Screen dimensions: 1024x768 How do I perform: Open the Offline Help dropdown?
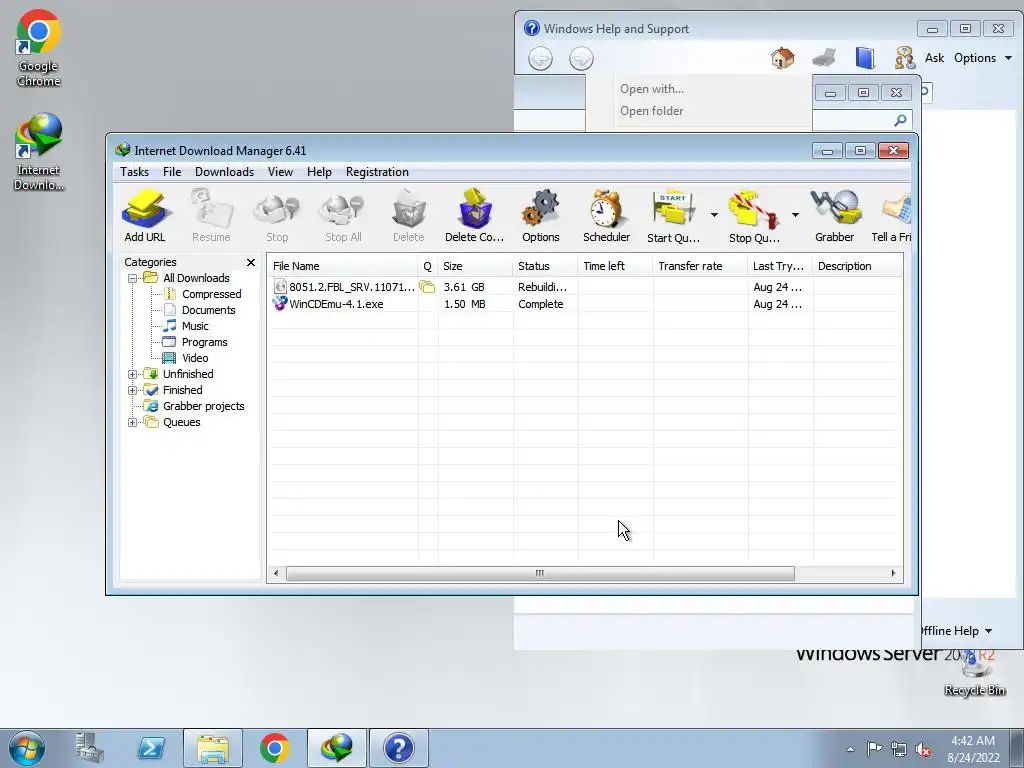957,631
